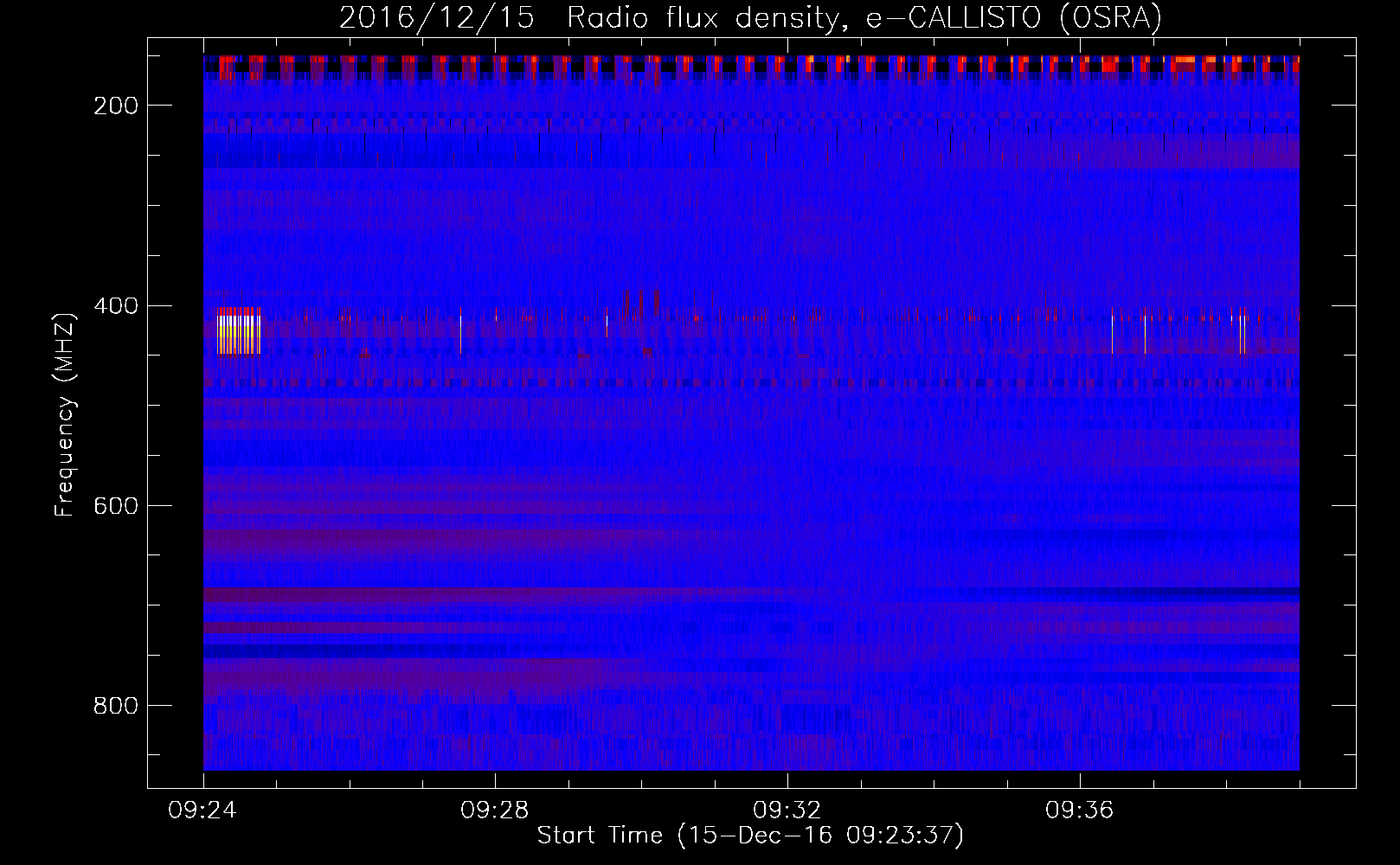Click the 'Frequency (MHZ)' axis label

(65, 415)
